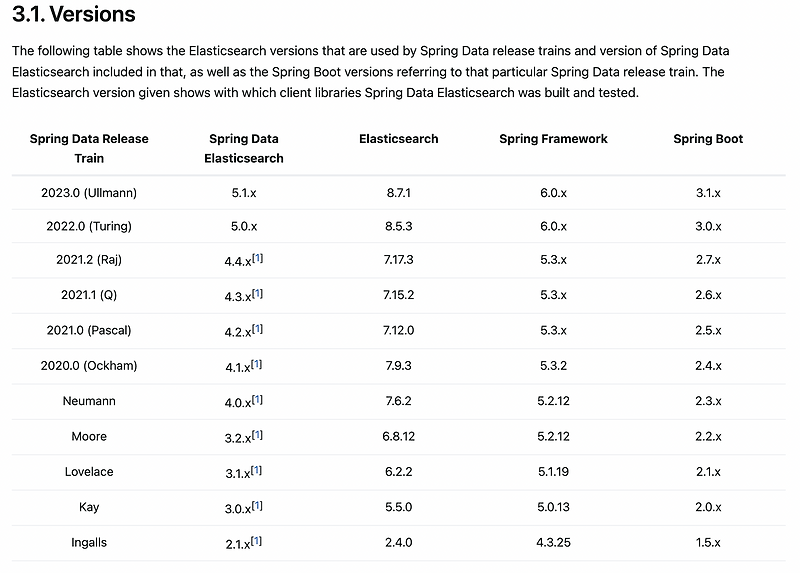Image resolution: width=800 pixels, height=573 pixels.
Task: Open footnote [1] next to 2.1.x
Action: coord(257,540)
